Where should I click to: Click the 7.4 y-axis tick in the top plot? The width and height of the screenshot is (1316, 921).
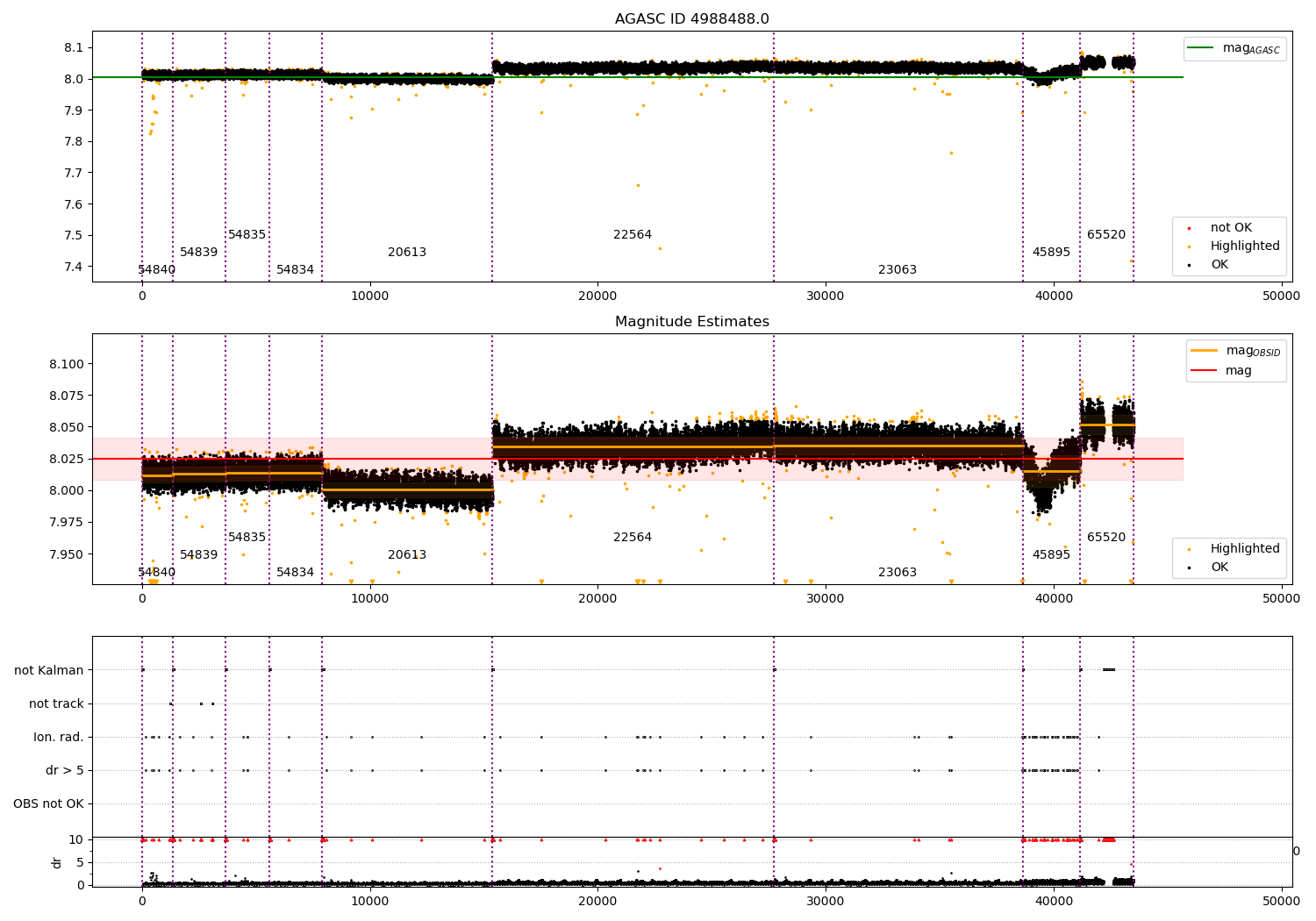(73, 267)
